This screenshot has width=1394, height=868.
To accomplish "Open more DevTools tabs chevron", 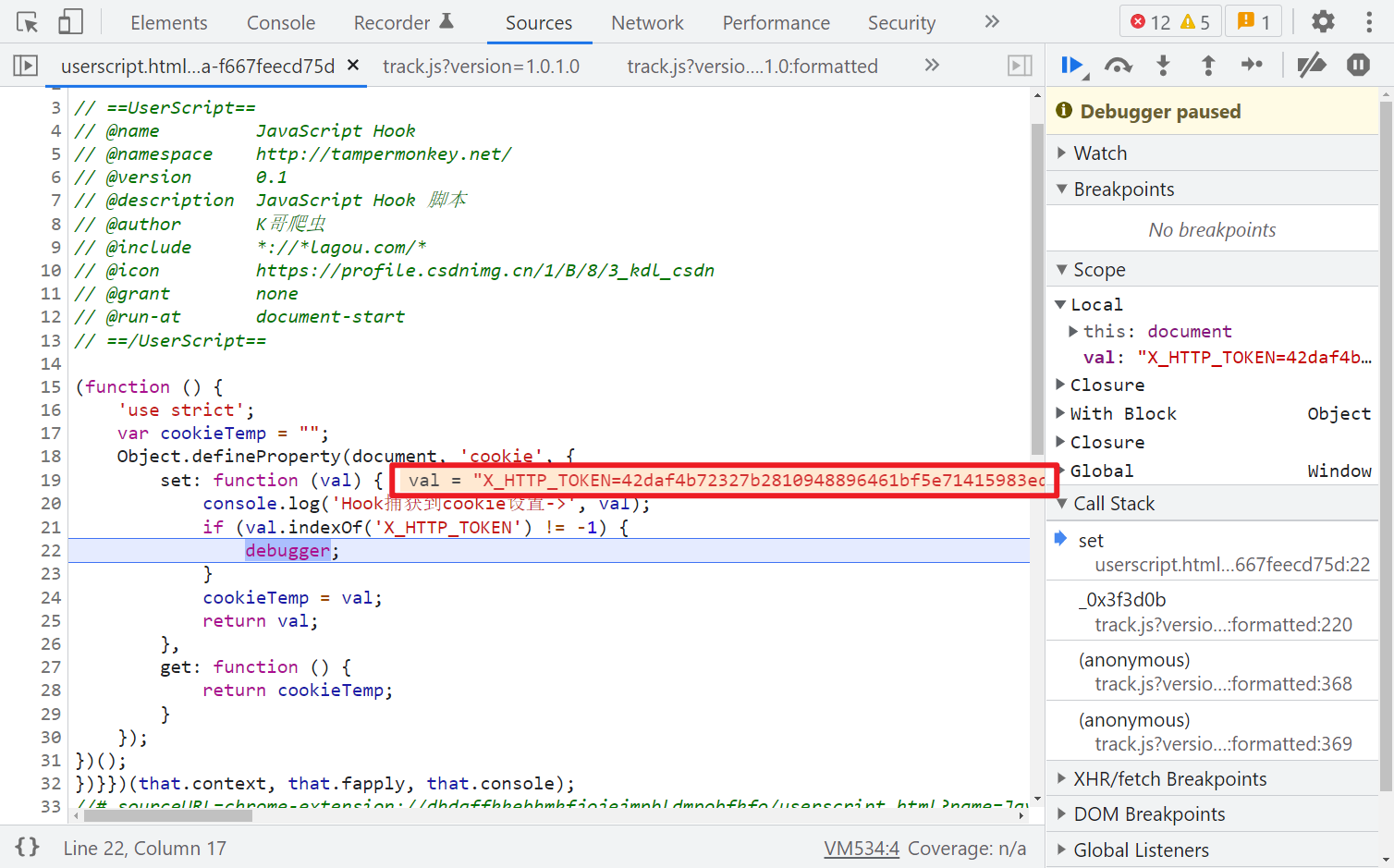I will point(992,21).
